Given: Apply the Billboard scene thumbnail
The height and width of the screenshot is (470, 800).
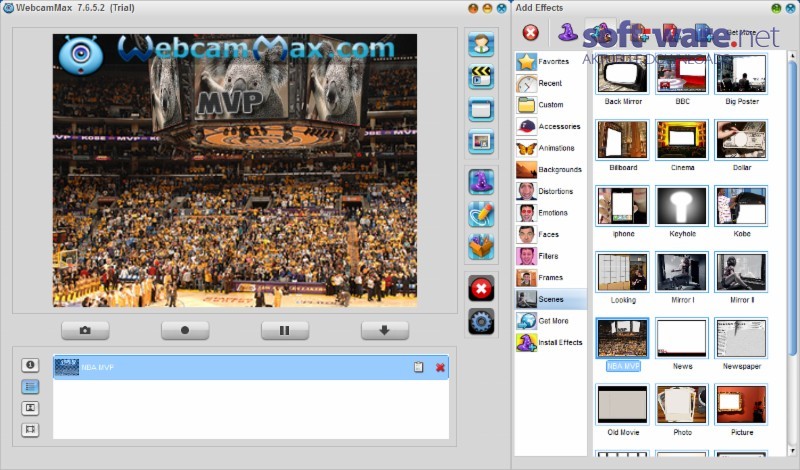Looking at the screenshot, I should coord(622,140).
